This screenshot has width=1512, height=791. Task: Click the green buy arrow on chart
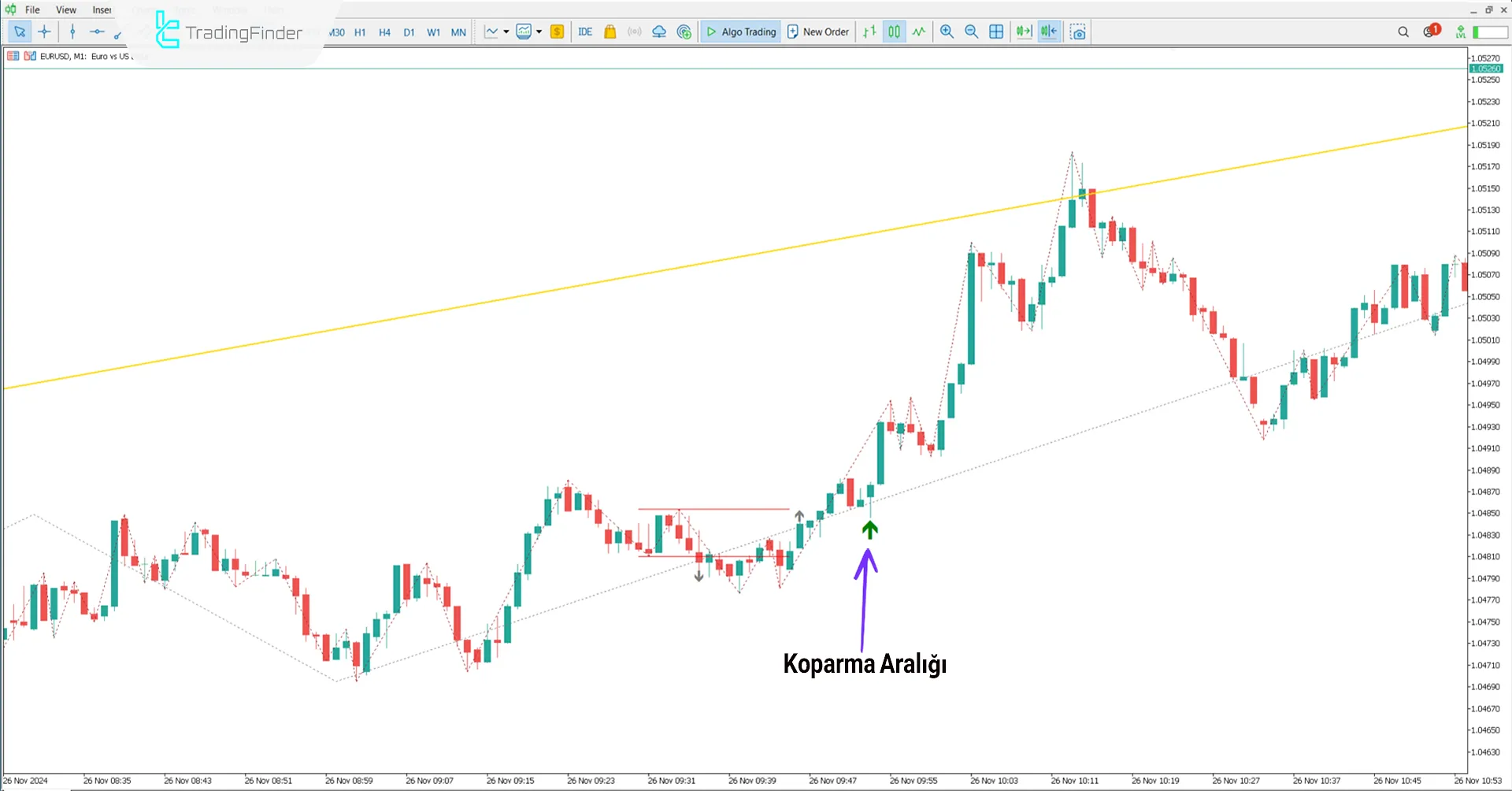869,530
